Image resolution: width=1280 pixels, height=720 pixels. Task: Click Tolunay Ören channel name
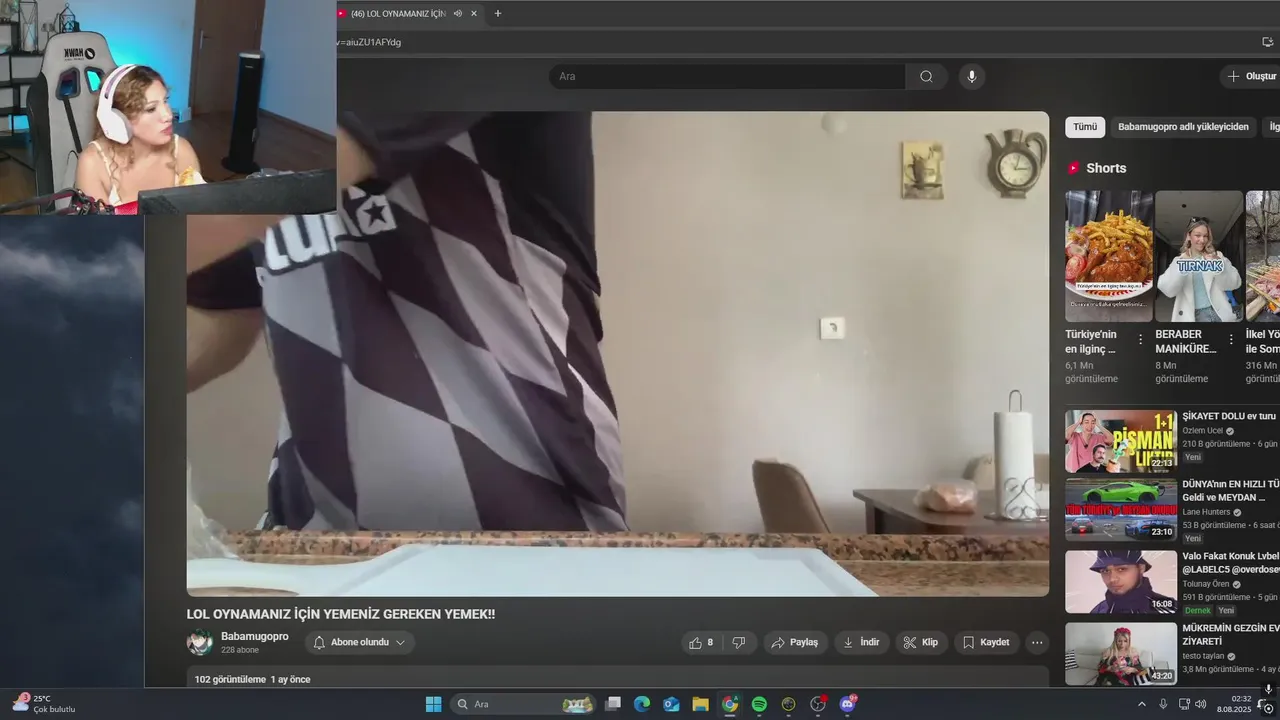click(1206, 584)
